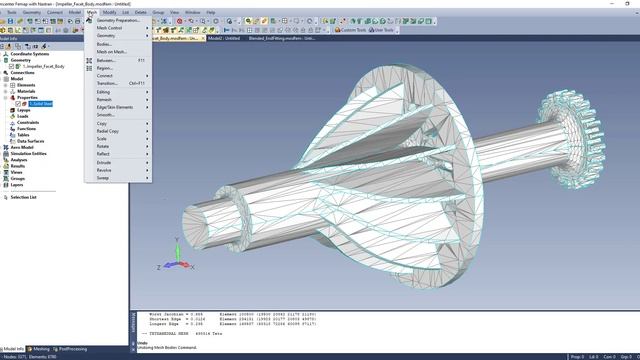The width and height of the screenshot is (640, 360).
Task: Click the Data Surfaces icon in tree
Action: (x=12, y=141)
